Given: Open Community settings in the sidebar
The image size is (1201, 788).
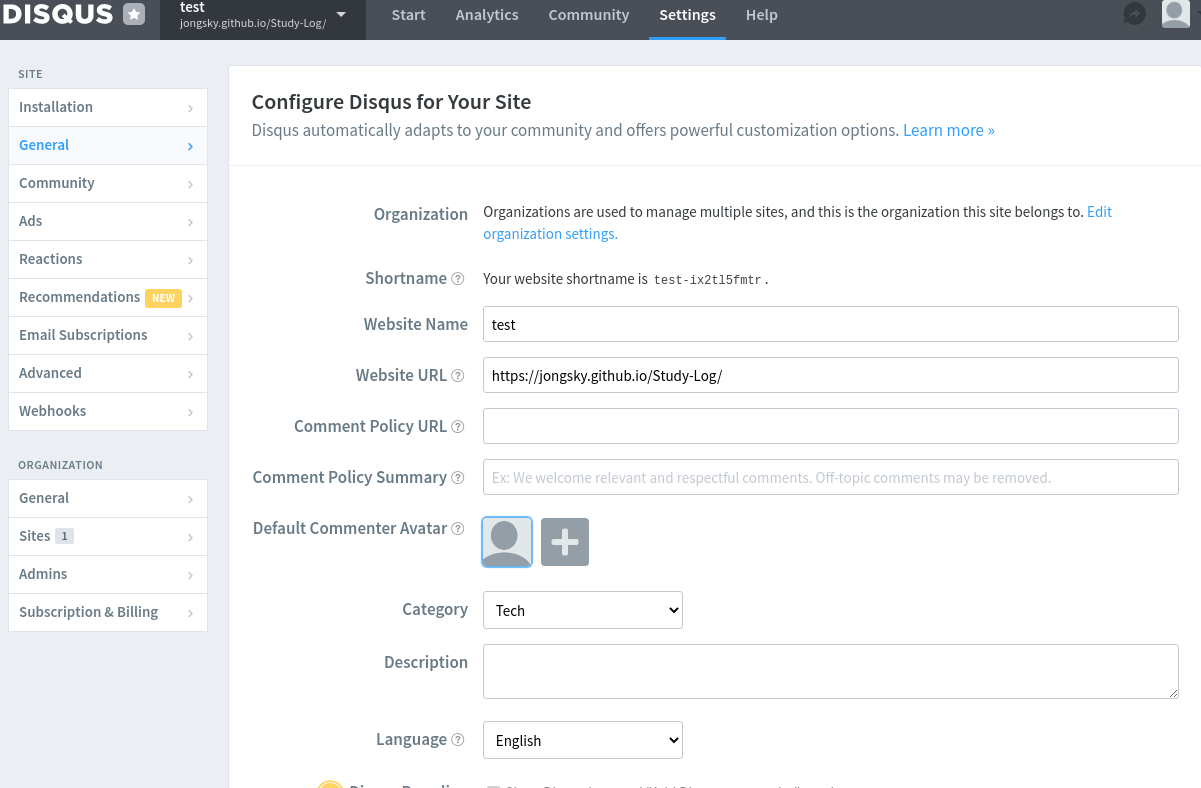Looking at the screenshot, I should coord(108,183).
